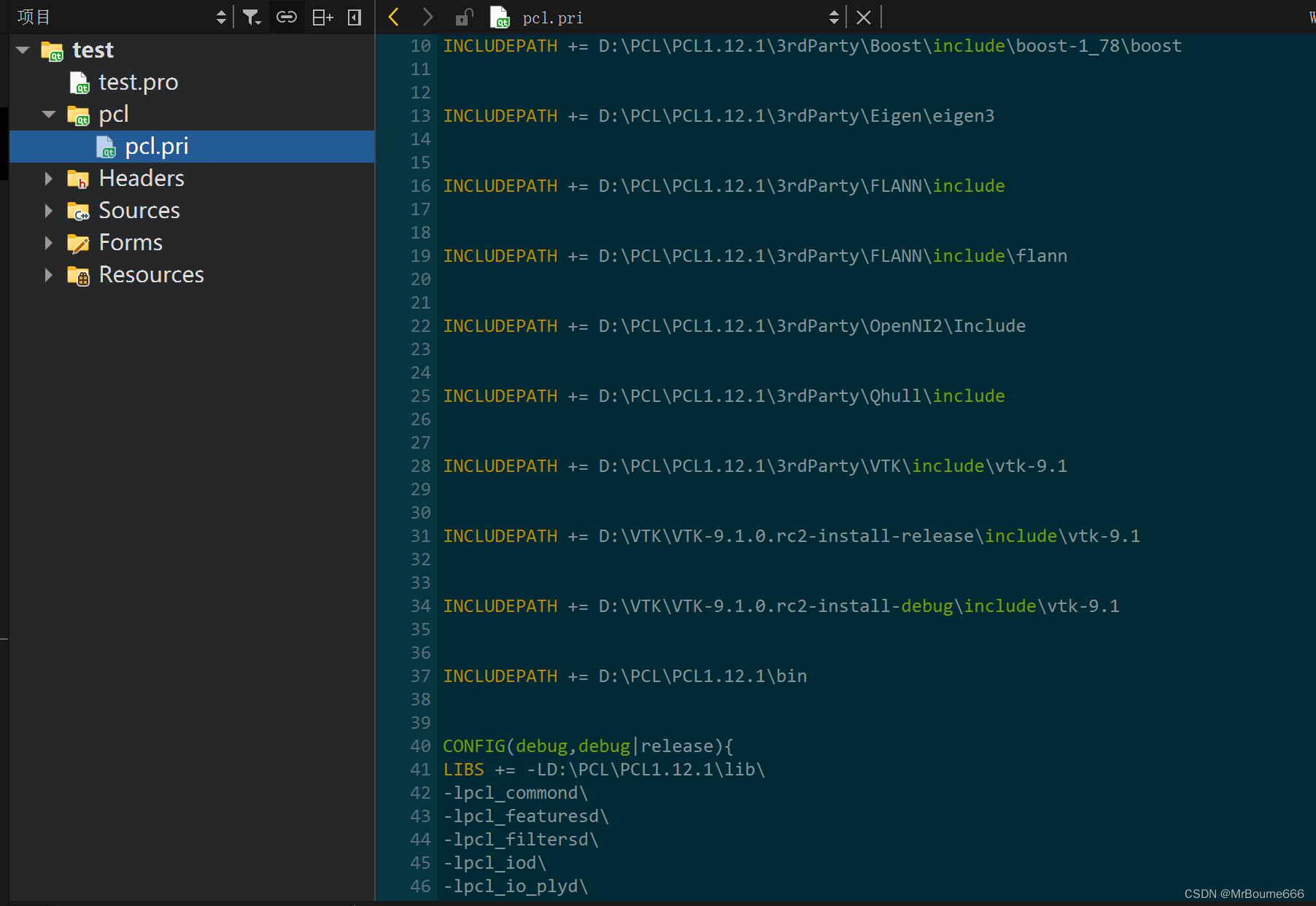Image resolution: width=1316 pixels, height=906 pixels.
Task: Select pcl.pri in project tree
Action: coord(157,147)
